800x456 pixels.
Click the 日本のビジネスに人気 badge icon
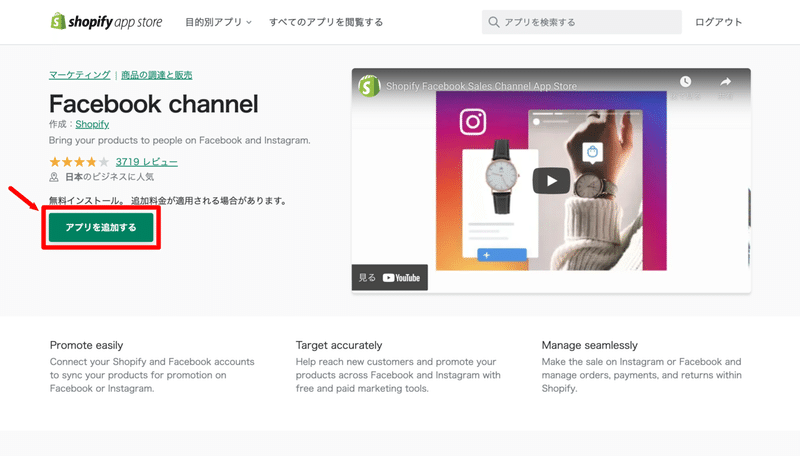(x=54, y=177)
